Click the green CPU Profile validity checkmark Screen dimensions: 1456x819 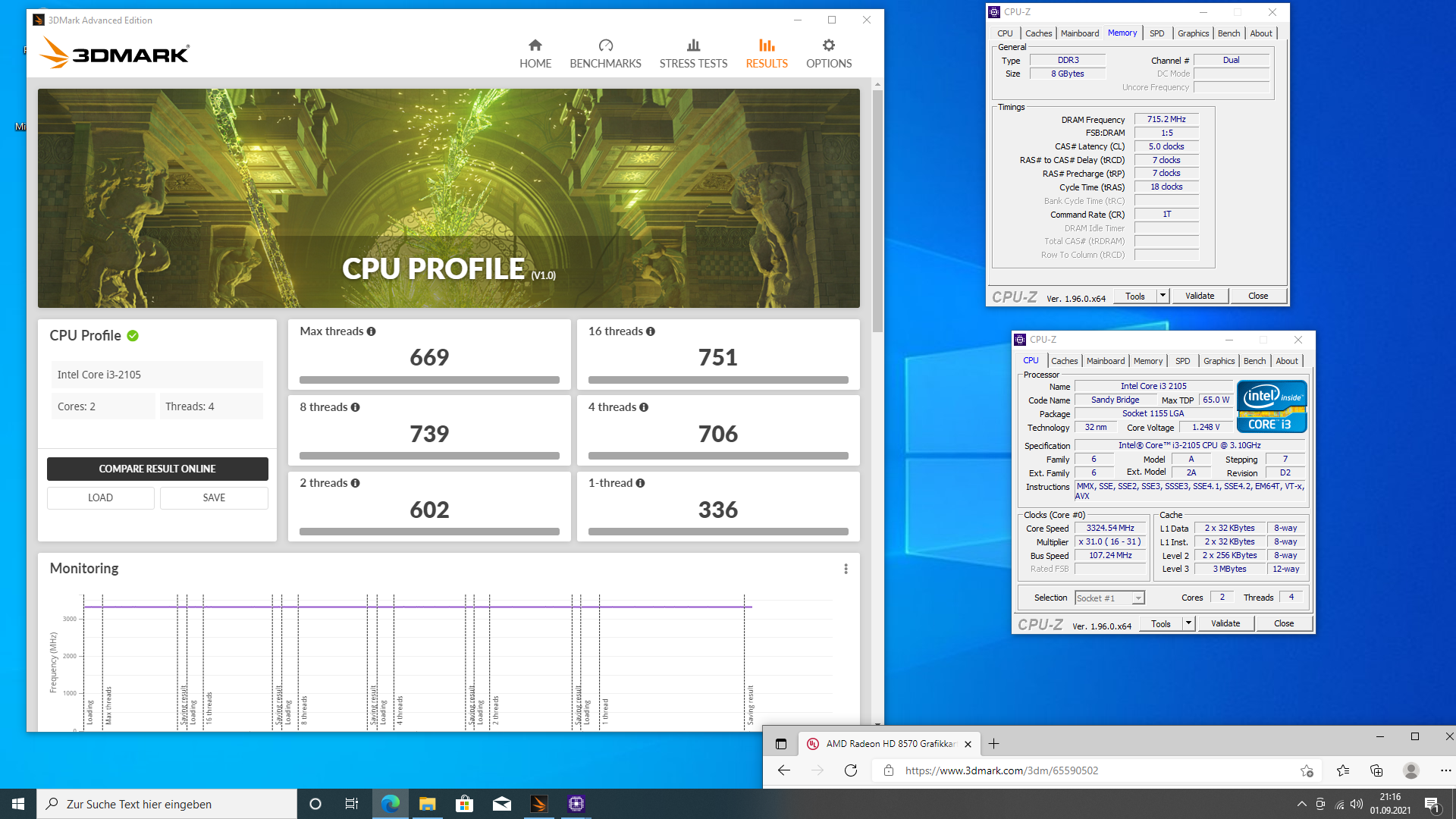tap(133, 336)
